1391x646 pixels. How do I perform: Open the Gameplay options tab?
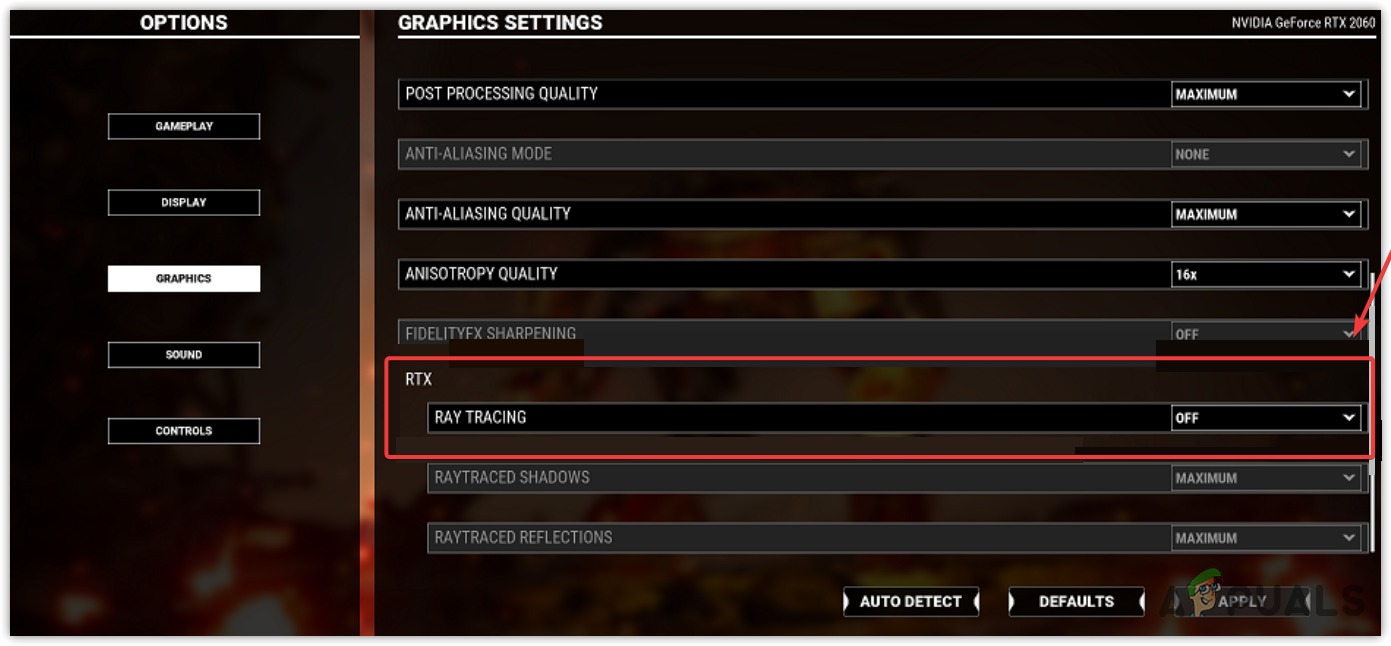click(x=184, y=126)
